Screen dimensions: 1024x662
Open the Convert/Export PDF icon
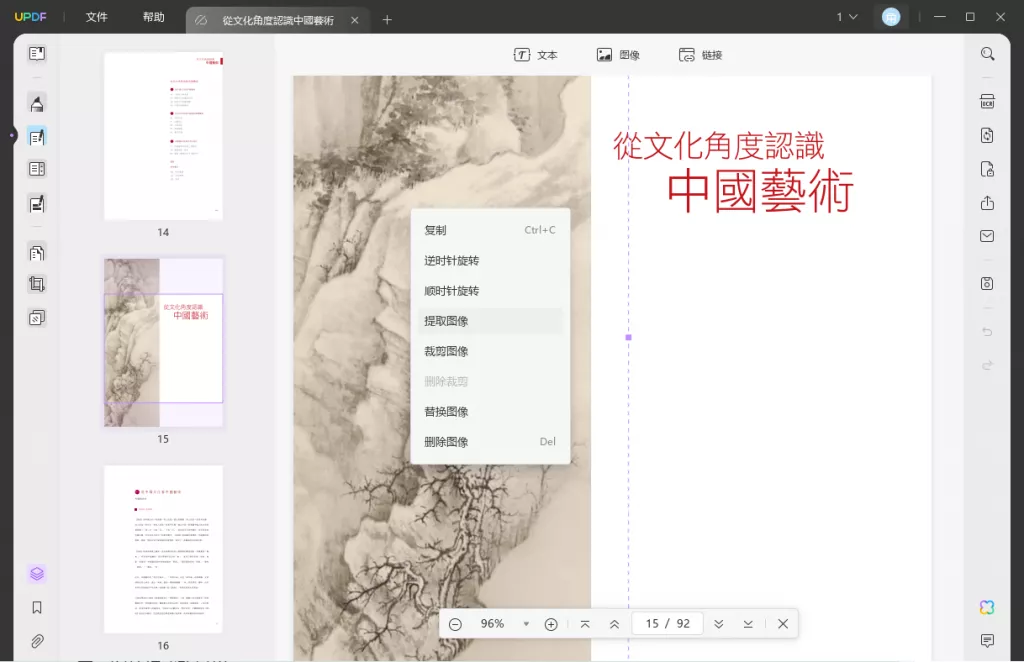(987, 135)
